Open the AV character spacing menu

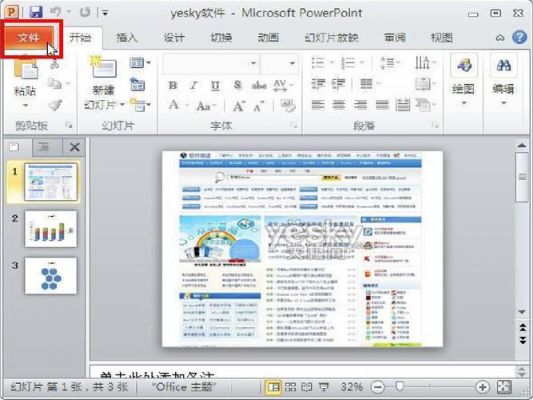point(282,85)
